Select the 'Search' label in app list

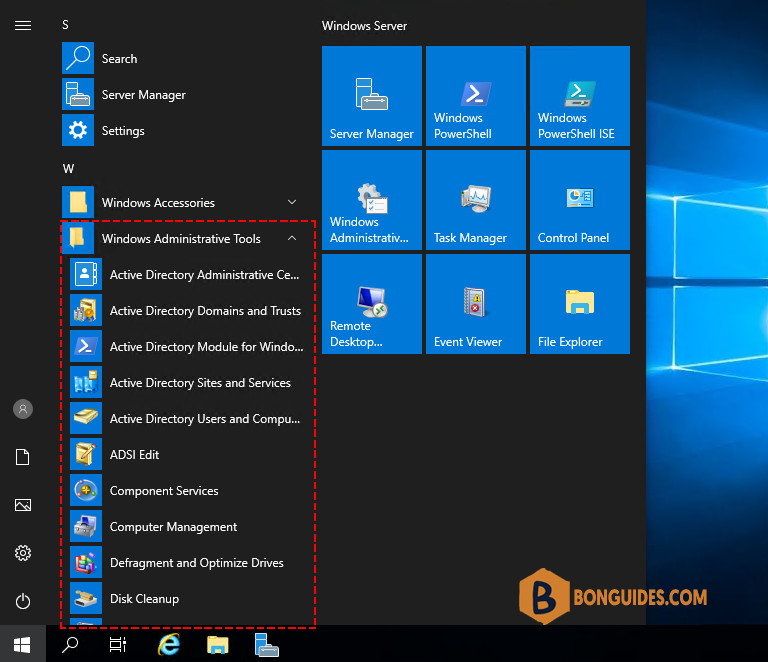tap(120, 59)
